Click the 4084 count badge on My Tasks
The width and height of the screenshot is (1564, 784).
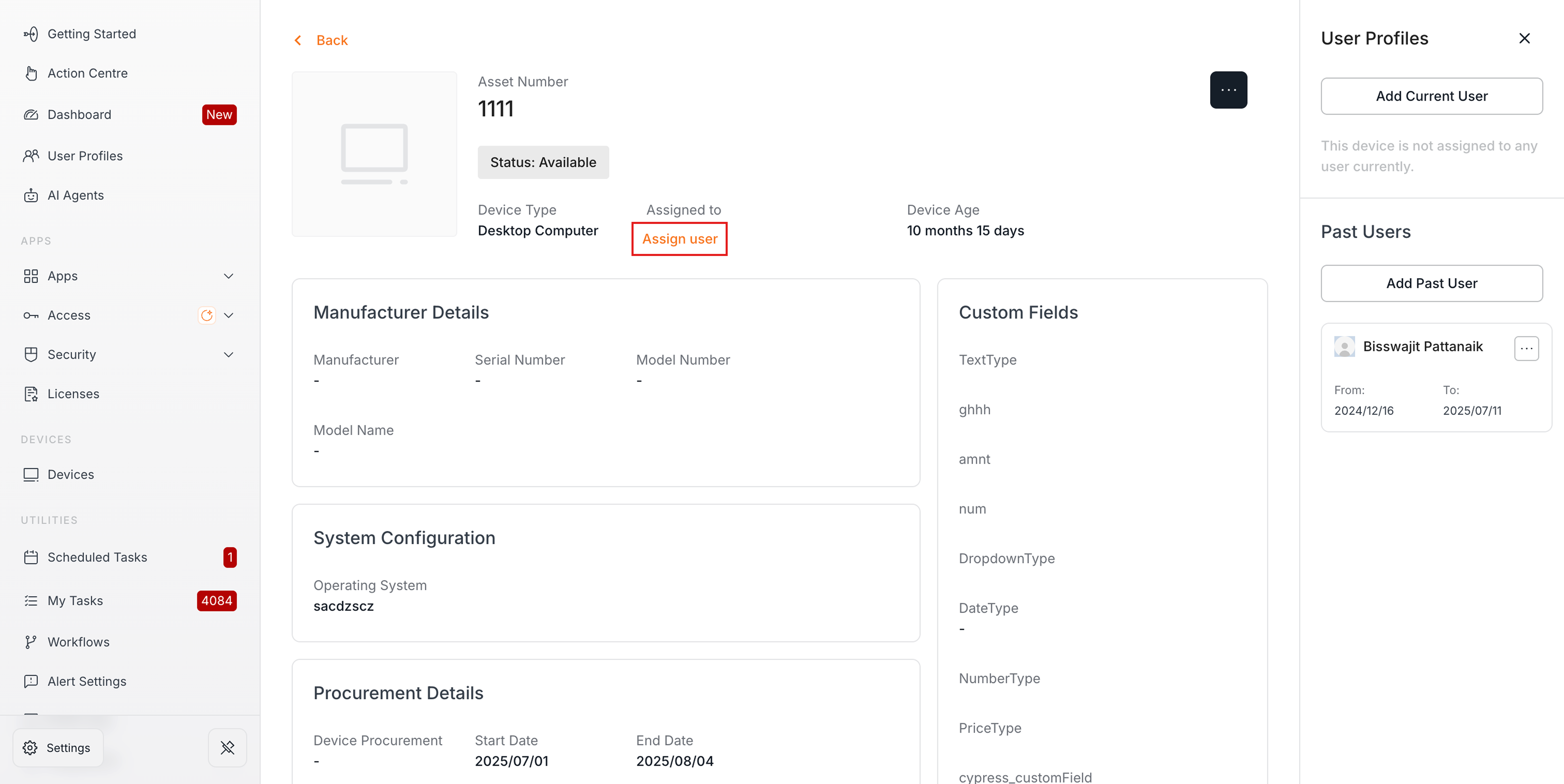coord(216,601)
